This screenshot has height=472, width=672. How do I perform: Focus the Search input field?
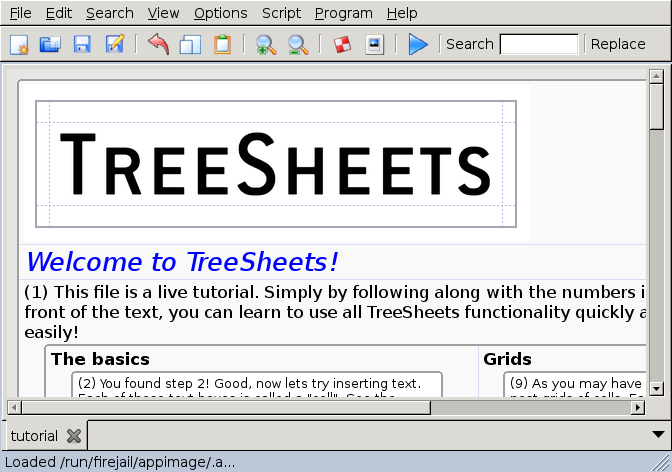[539, 44]
